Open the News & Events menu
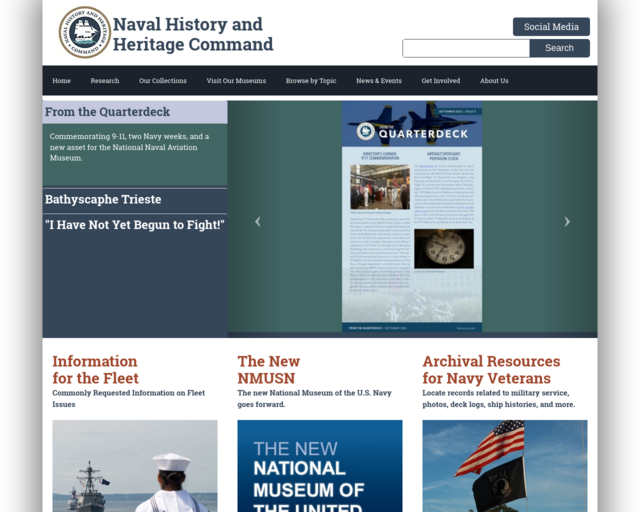Image resolution: width=640 pixels, height=512 pixels. click(x=379, y=81)
